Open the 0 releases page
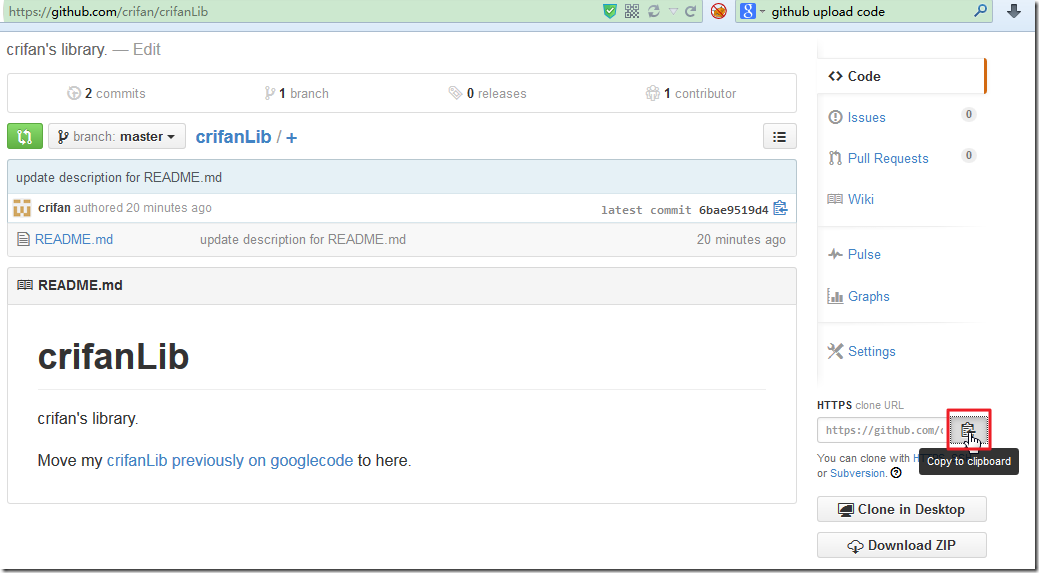 point(487,93)
